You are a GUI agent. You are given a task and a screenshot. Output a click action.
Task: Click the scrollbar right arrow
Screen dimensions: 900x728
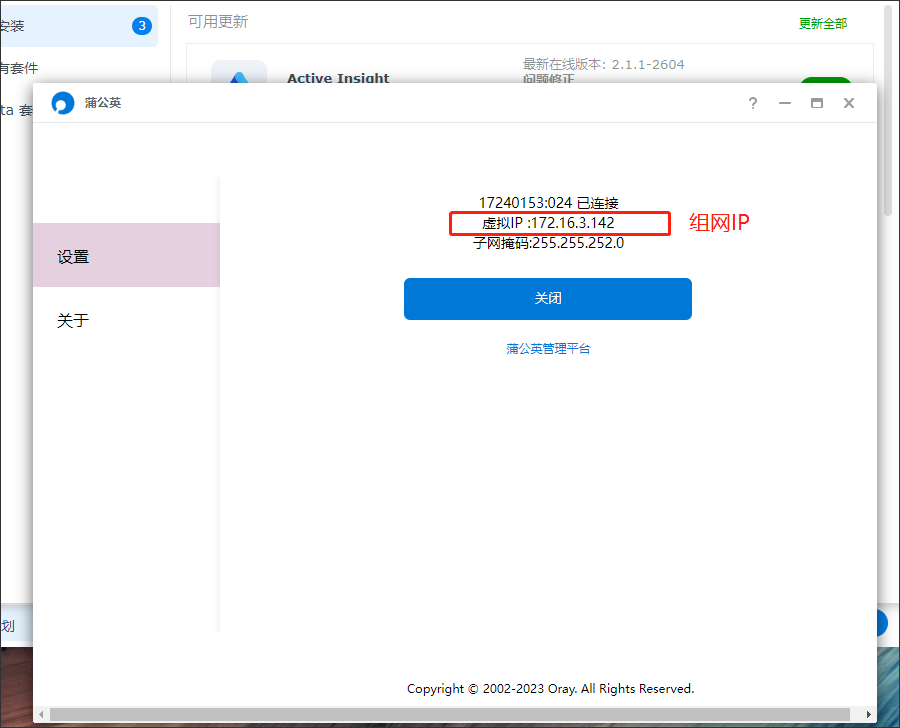(x=868, y=714)
